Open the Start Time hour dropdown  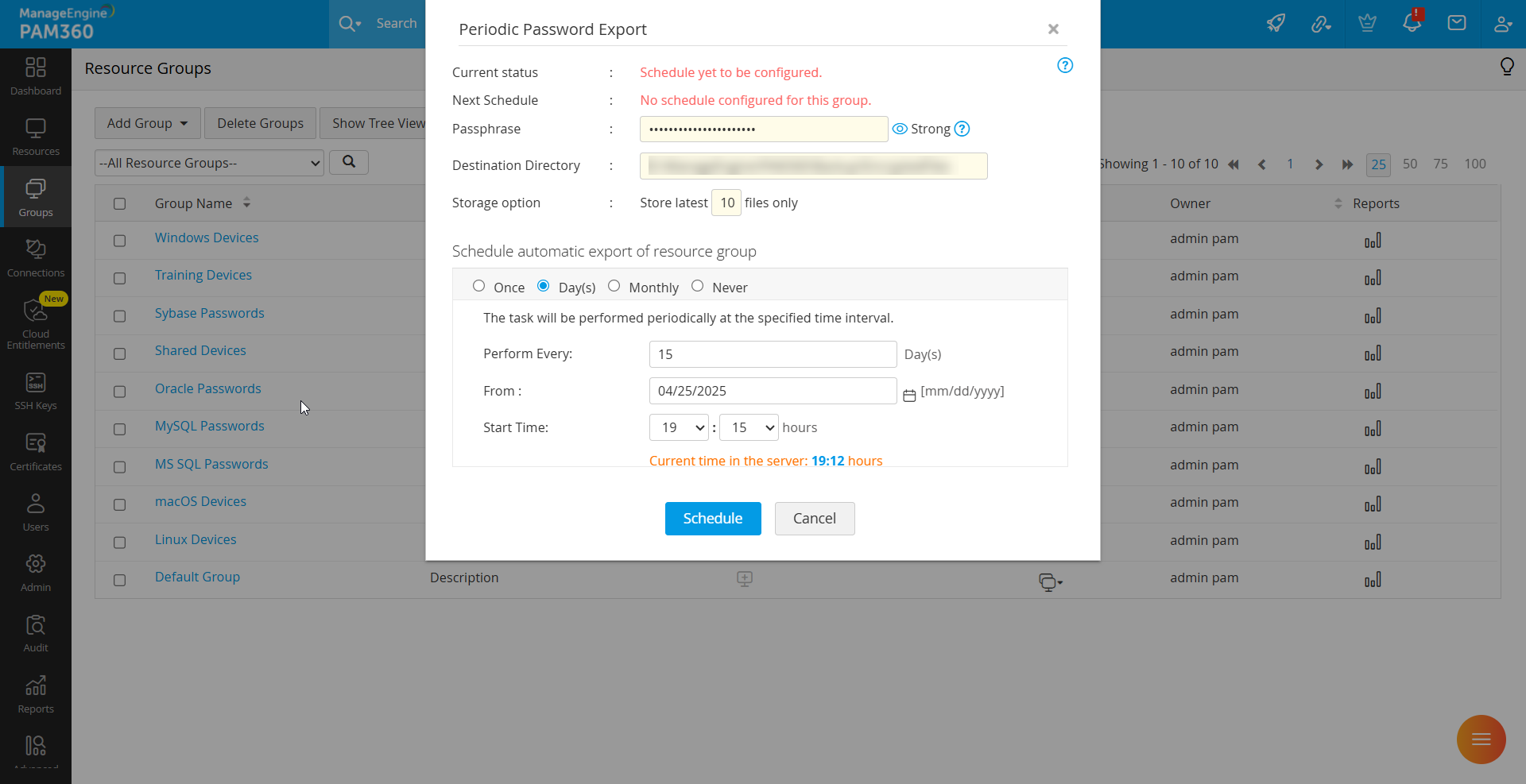click(x=678, y=427)
